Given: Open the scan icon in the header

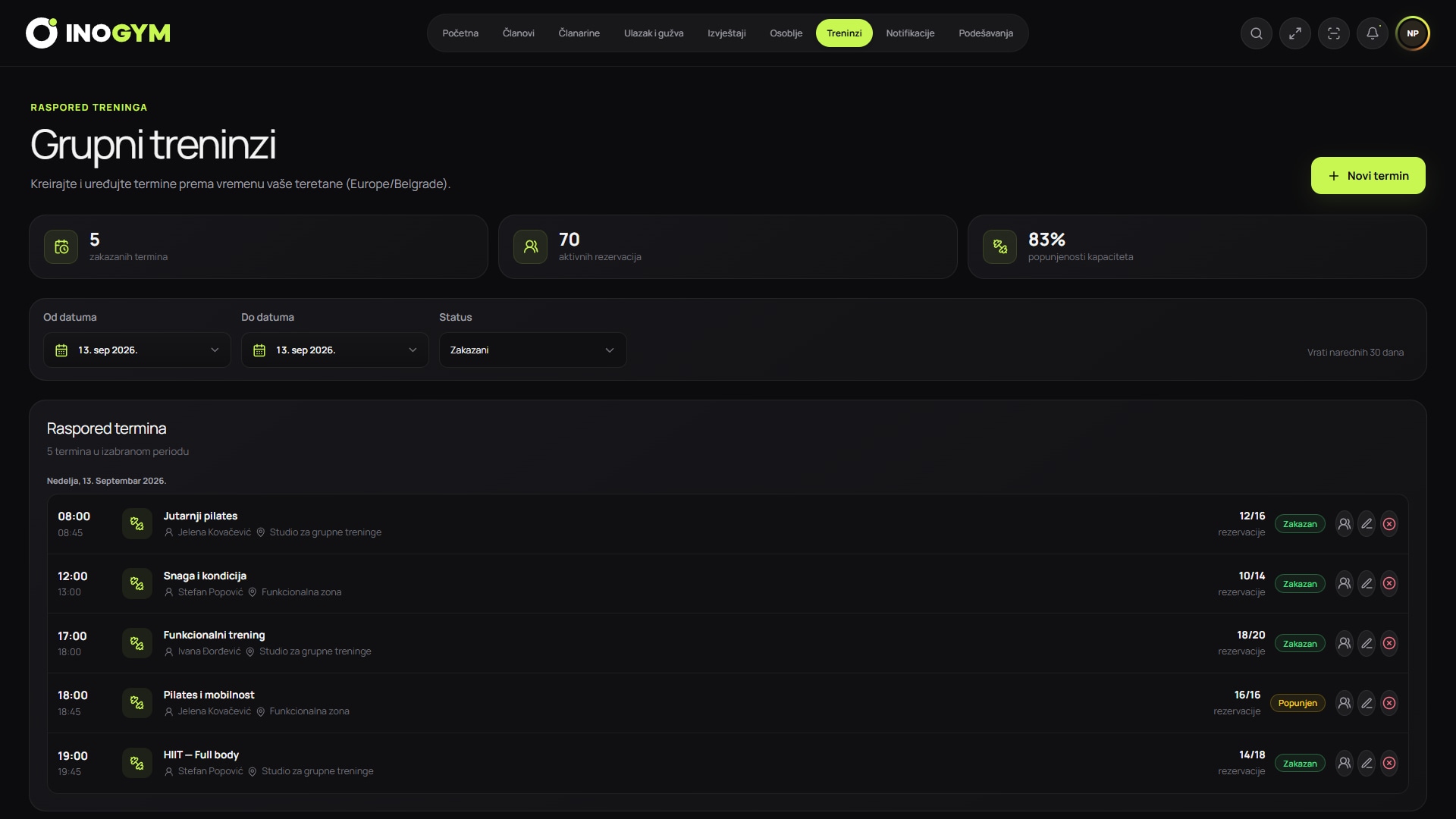Looking at the screenshot, I should tap(1334, 33).
